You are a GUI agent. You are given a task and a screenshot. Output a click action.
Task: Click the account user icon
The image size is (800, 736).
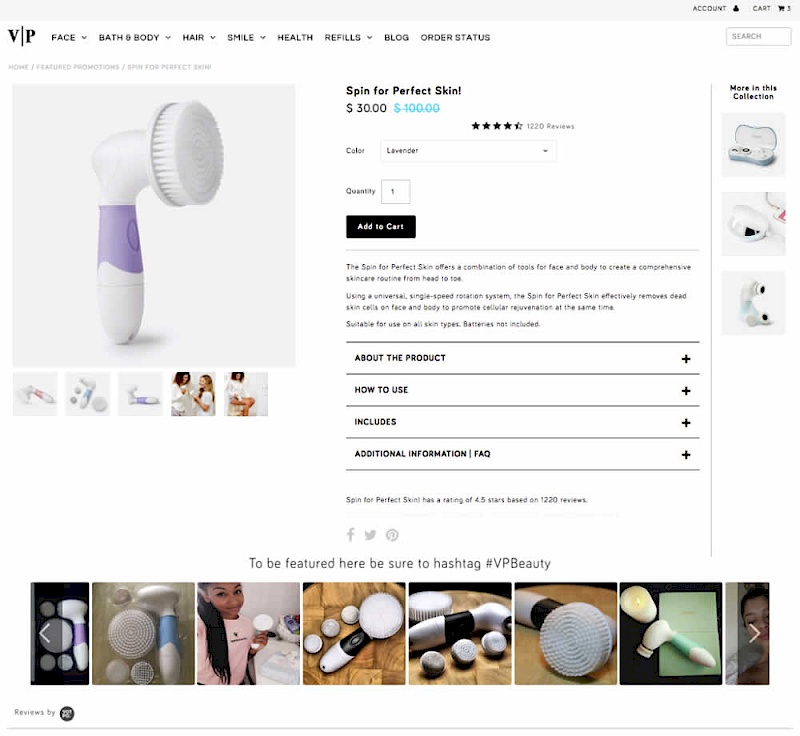[x=736, y=8]
